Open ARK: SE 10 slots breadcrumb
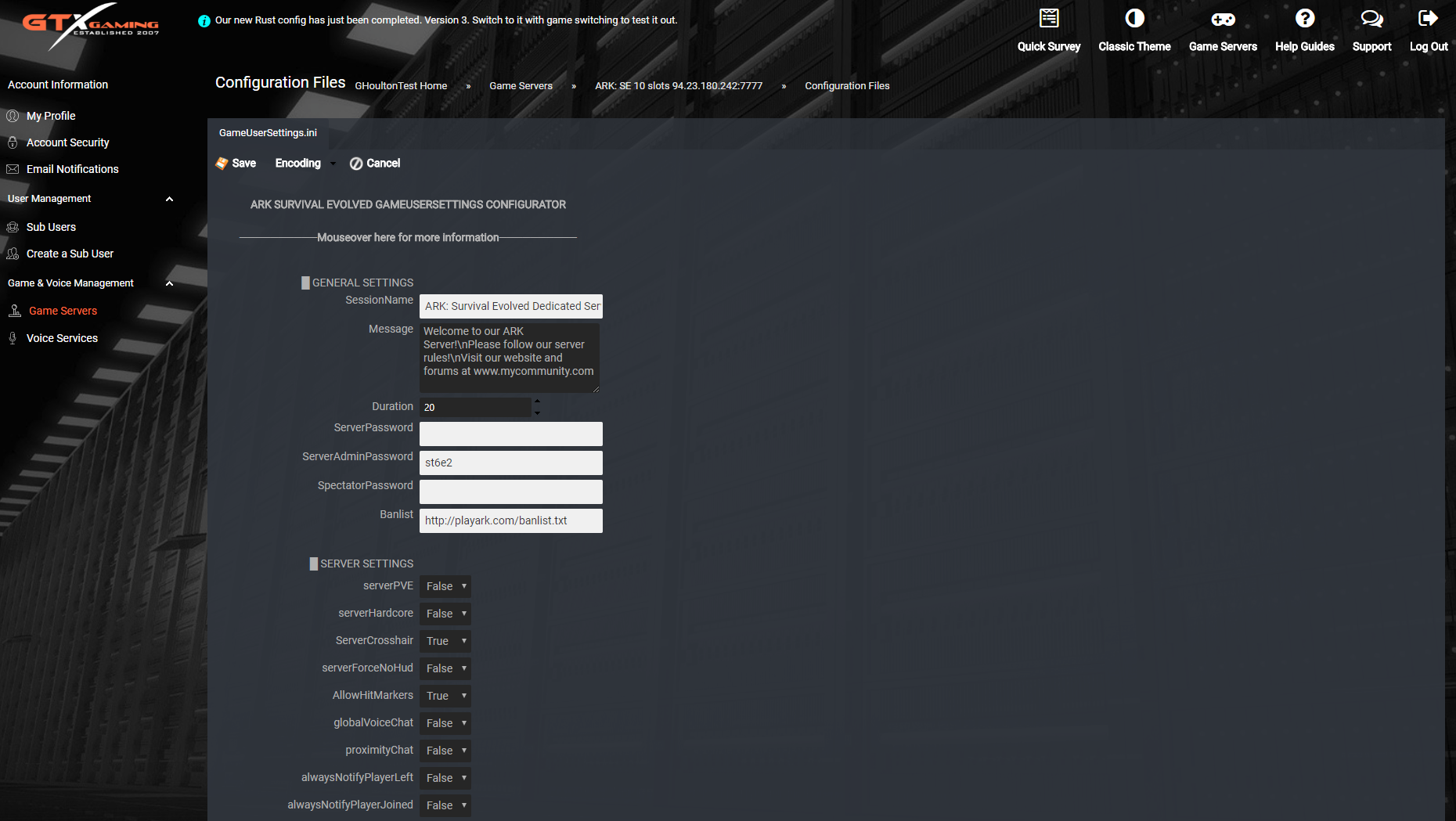The width and height of the screenshot is (1456, 821). tap(679, 86)
